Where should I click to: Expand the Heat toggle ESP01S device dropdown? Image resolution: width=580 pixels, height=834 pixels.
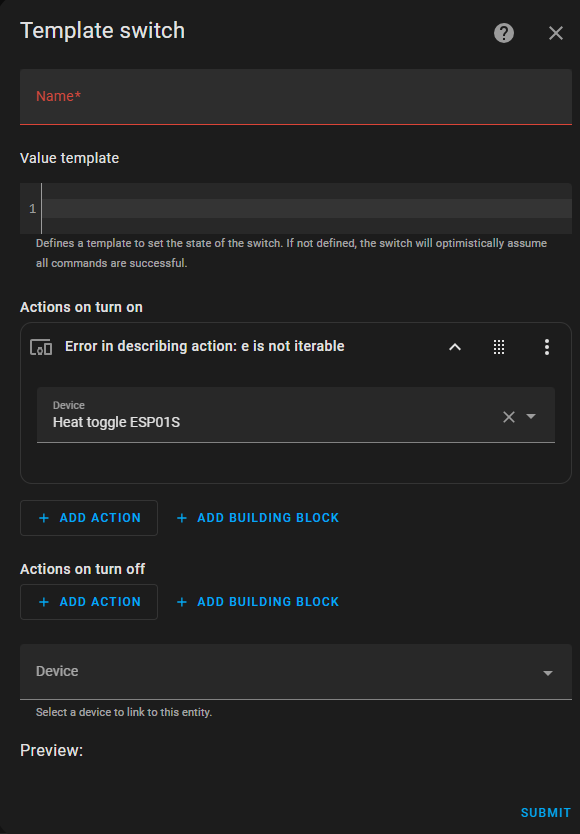[x=531, y=416]
